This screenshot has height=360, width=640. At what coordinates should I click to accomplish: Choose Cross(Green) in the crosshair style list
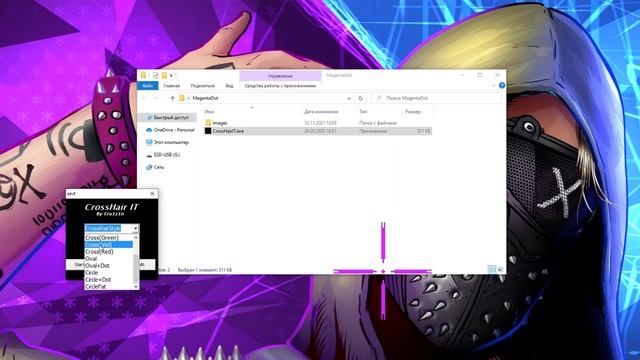[109, 238]
